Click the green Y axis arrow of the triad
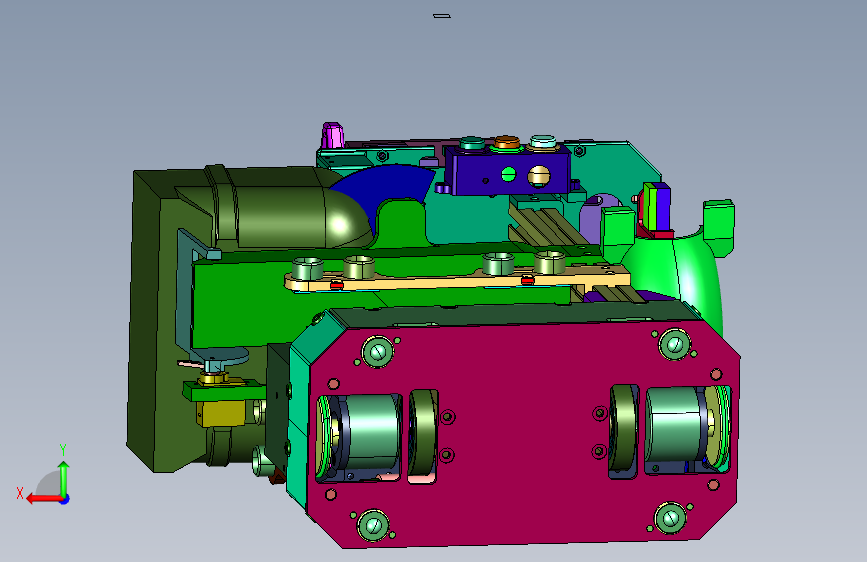The image size is (867, 562). coord(64,478)
